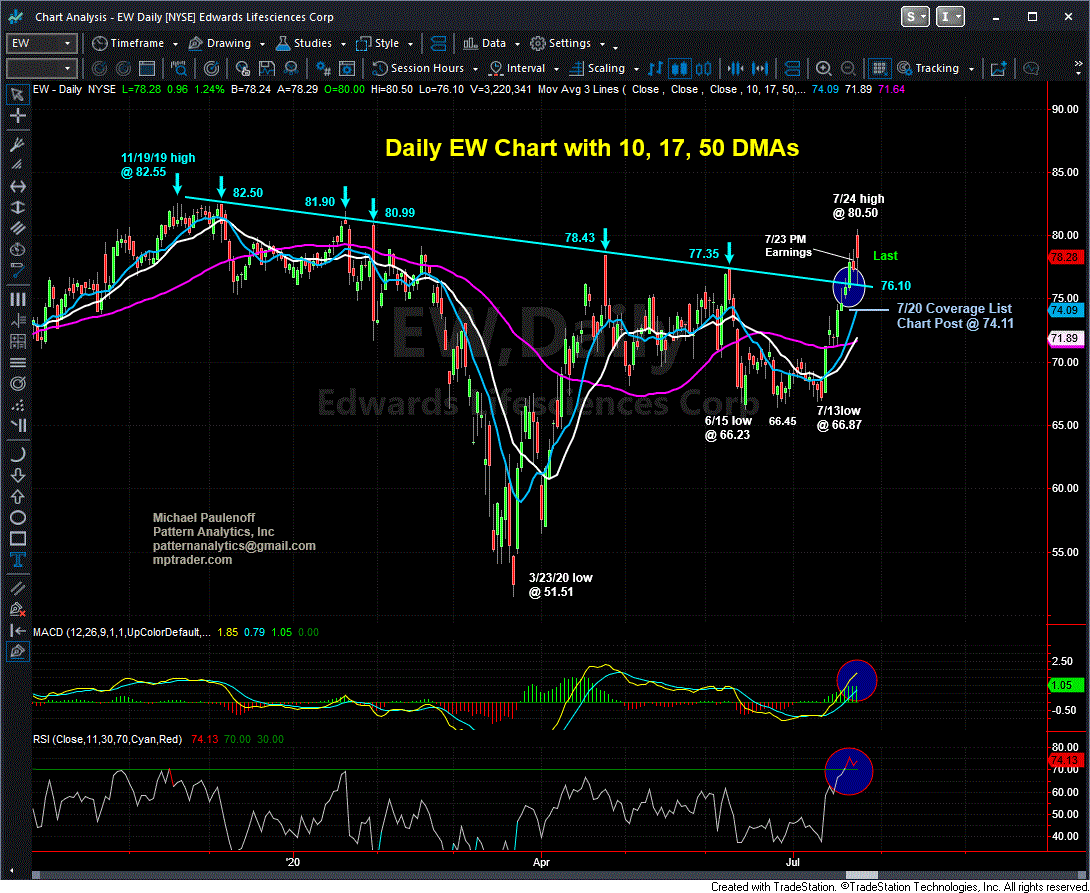Select the Andrews pitchfork tool

pos(17,144)
